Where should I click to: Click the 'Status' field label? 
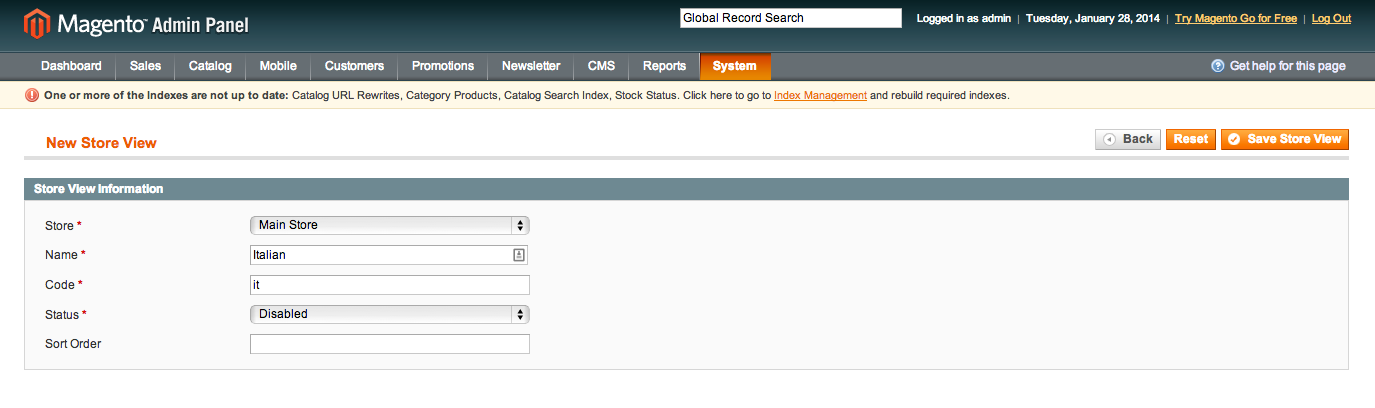click(65, 314)
